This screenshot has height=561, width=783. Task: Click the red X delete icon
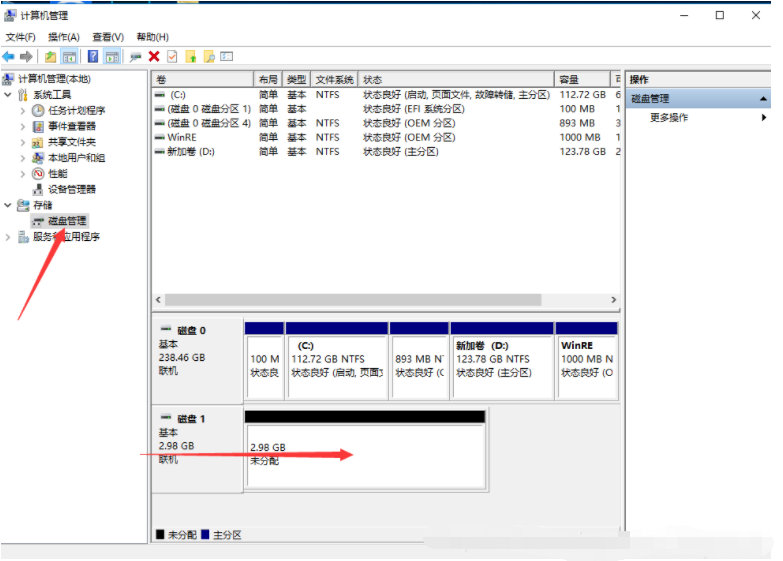click(x=154, y=56)
